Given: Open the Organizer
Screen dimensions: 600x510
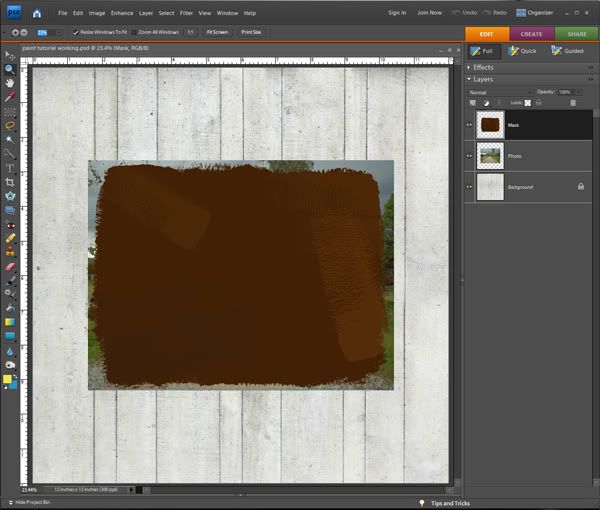Looking at the screenshot, I should click(x=535, y=13).
